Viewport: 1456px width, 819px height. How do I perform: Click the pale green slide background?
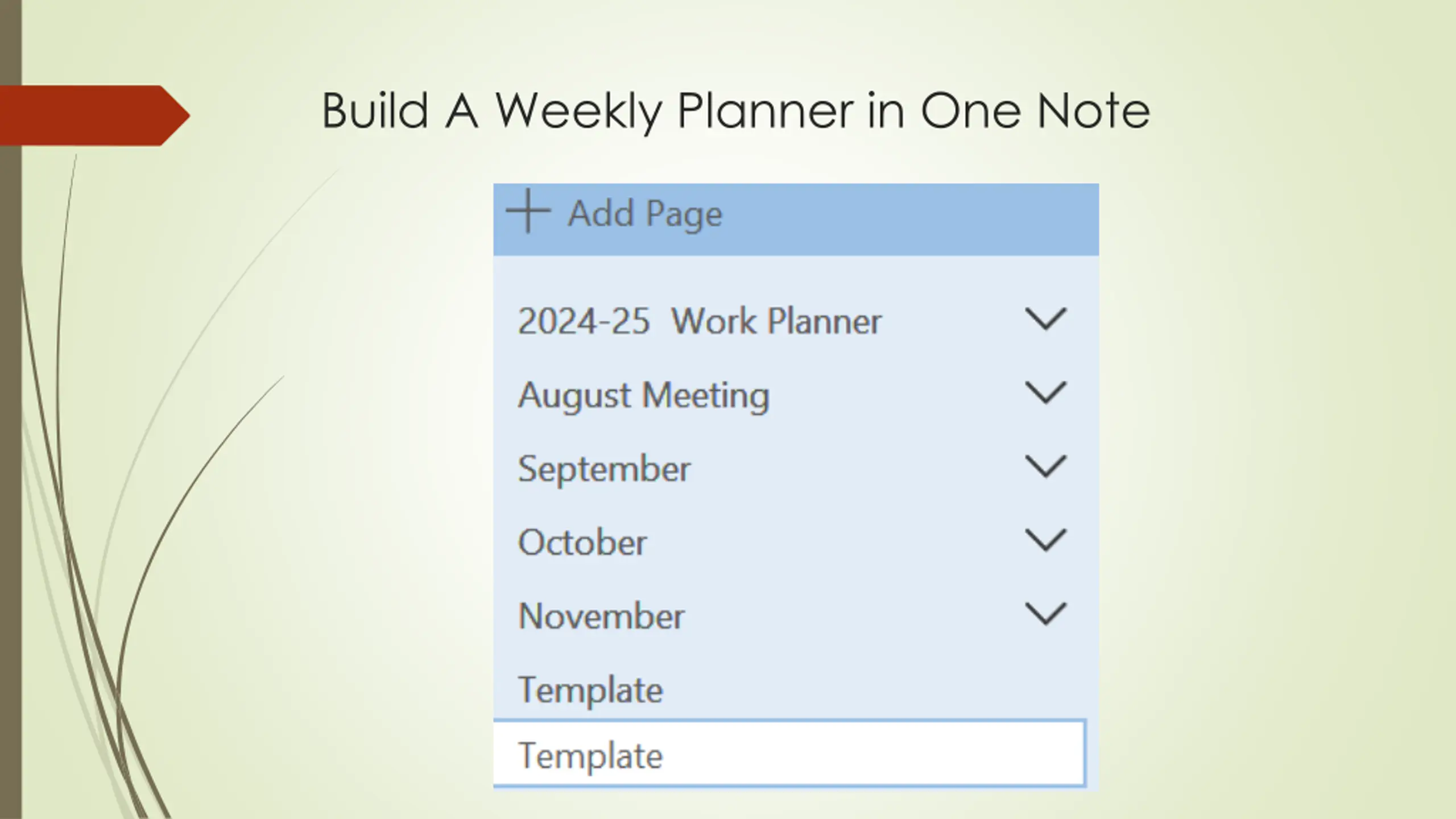pos(1280,455)
